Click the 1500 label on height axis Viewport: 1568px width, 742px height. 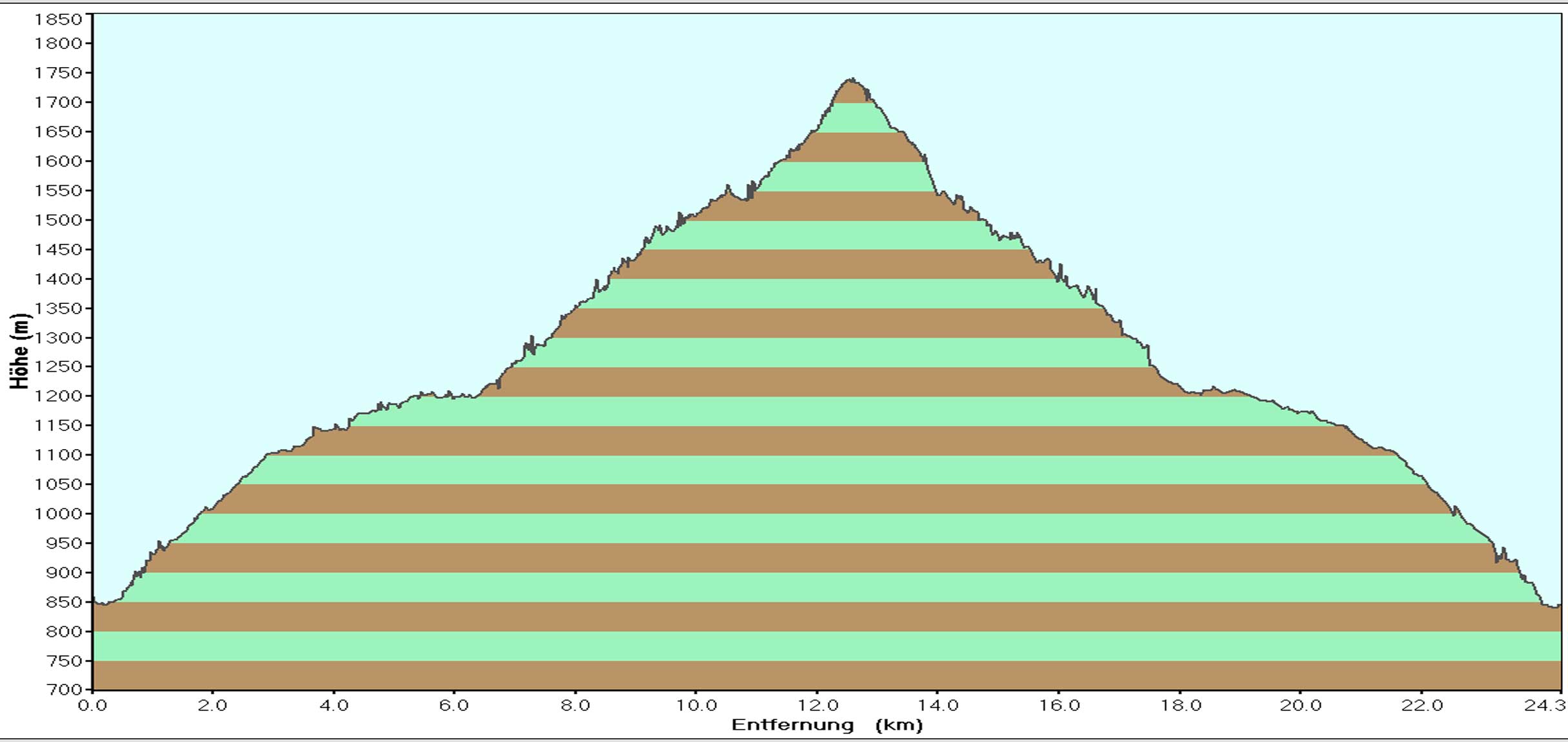pyautogui.click(x=59, y=220)
